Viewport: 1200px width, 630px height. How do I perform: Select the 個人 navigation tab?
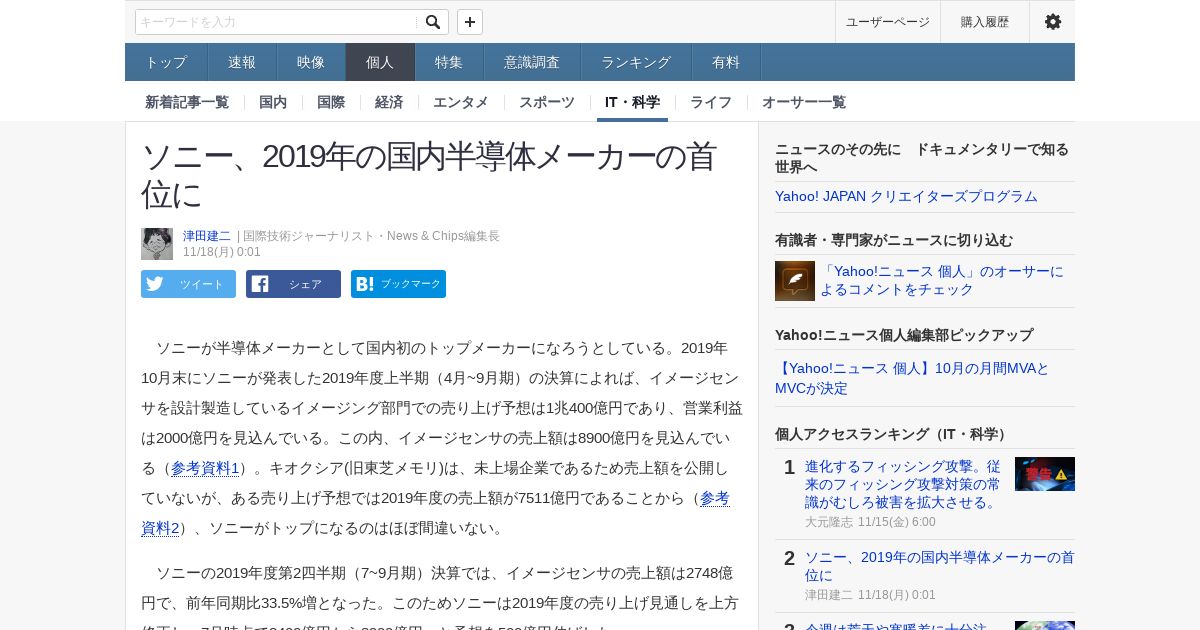tap(380, 62)
